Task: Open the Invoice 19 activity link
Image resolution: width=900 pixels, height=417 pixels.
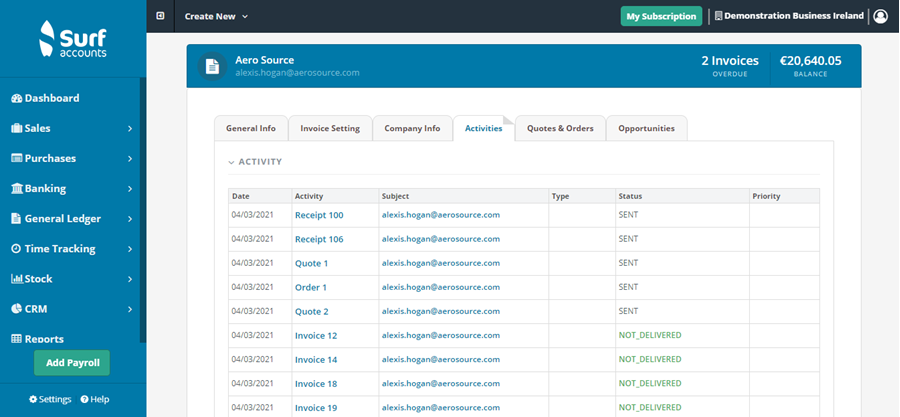Action: [316, 408]
